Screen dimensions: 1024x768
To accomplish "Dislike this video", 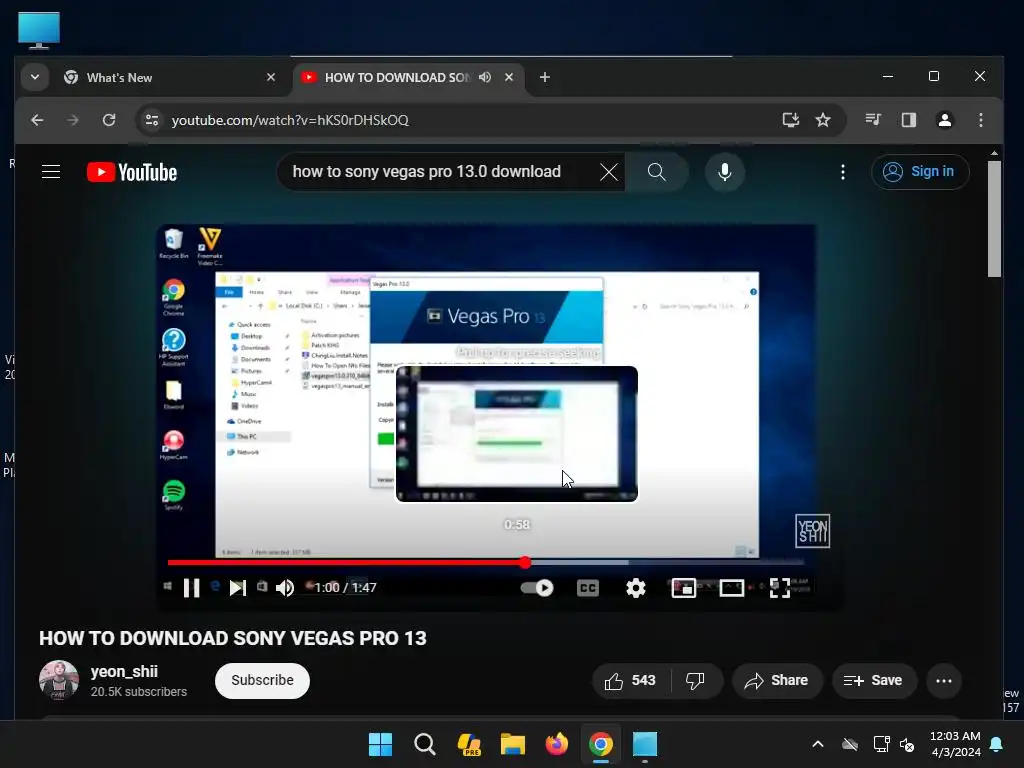I will tap(696, 680).
